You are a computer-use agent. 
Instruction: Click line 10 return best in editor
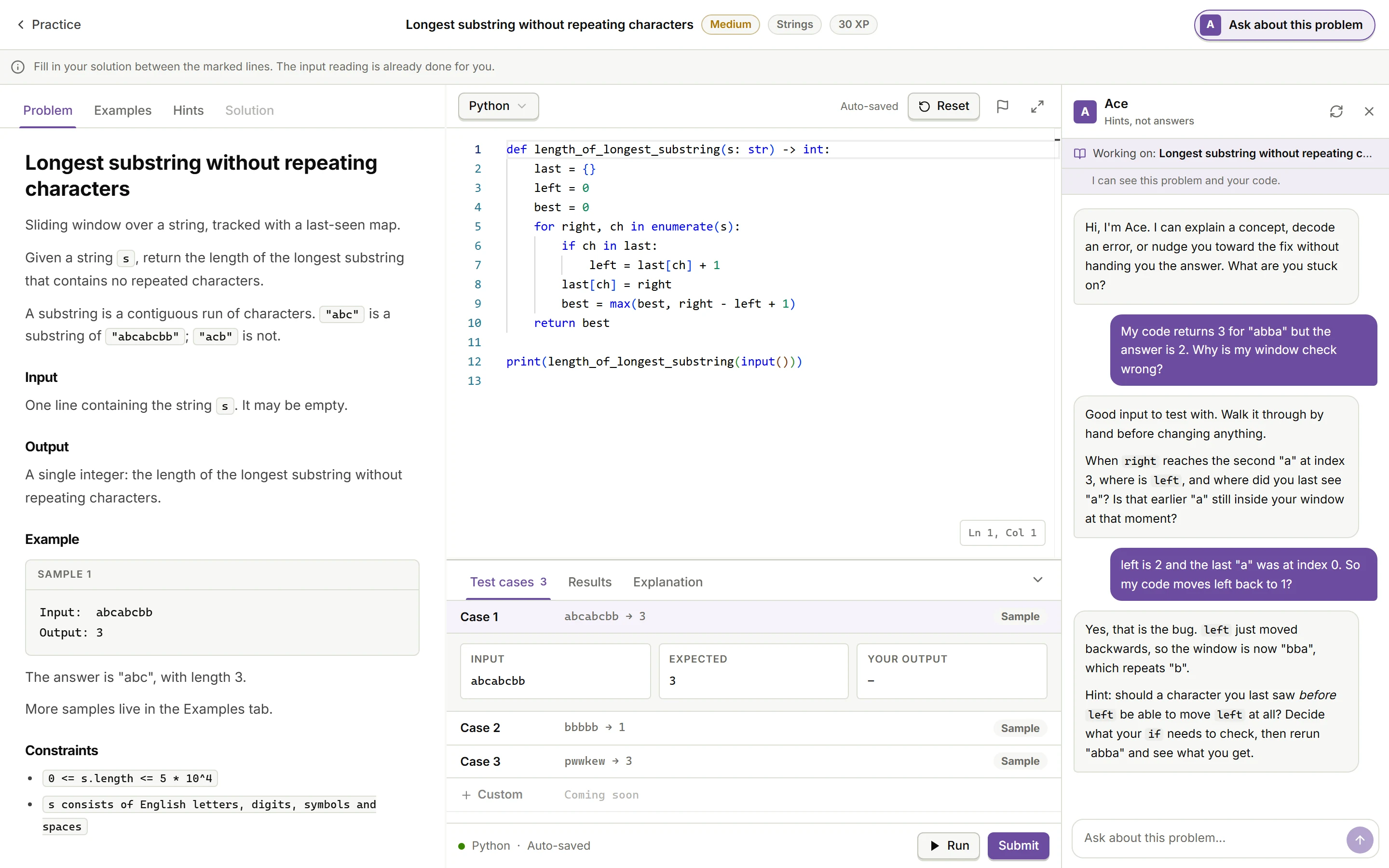click(571, 323)
